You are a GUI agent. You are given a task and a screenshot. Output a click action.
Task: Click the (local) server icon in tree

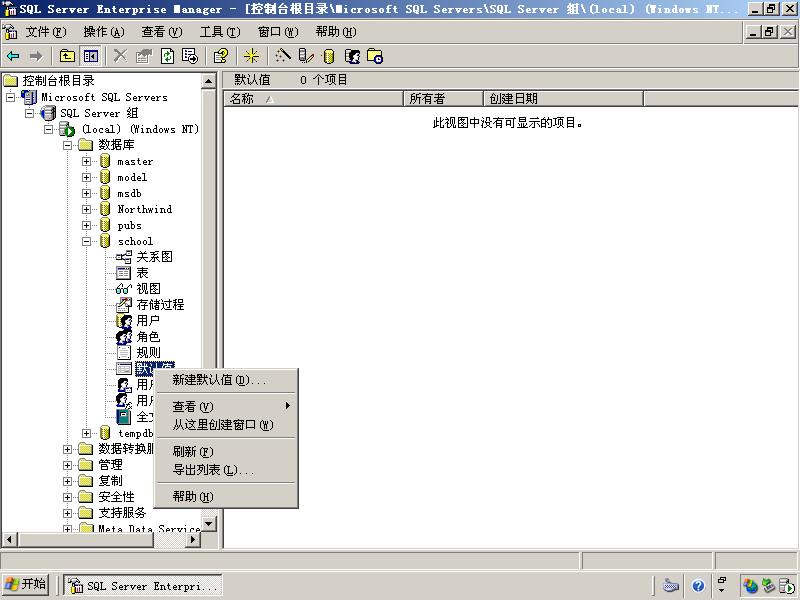point(67,129)
